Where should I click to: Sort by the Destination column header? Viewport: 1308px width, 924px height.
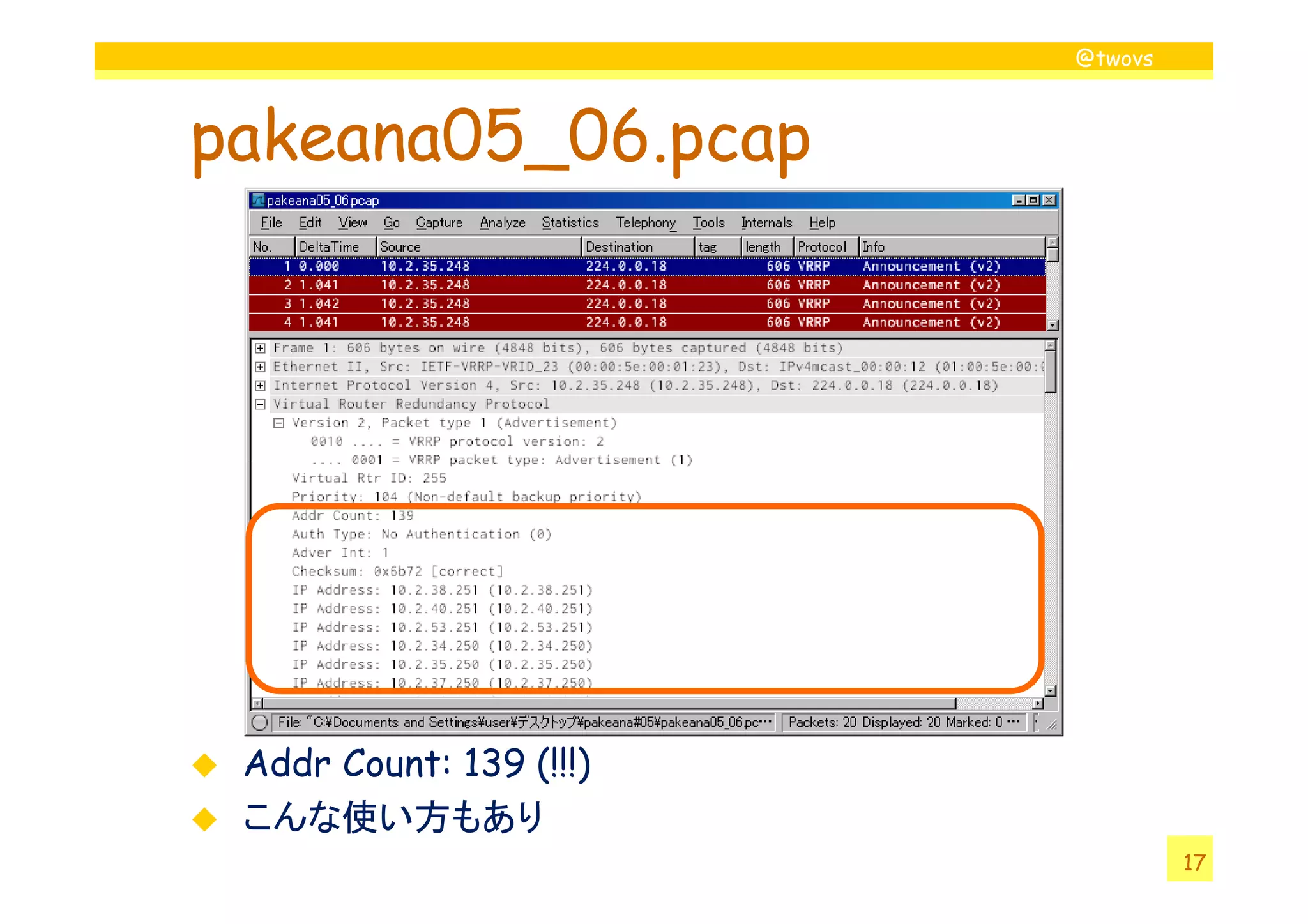(638, 247)
